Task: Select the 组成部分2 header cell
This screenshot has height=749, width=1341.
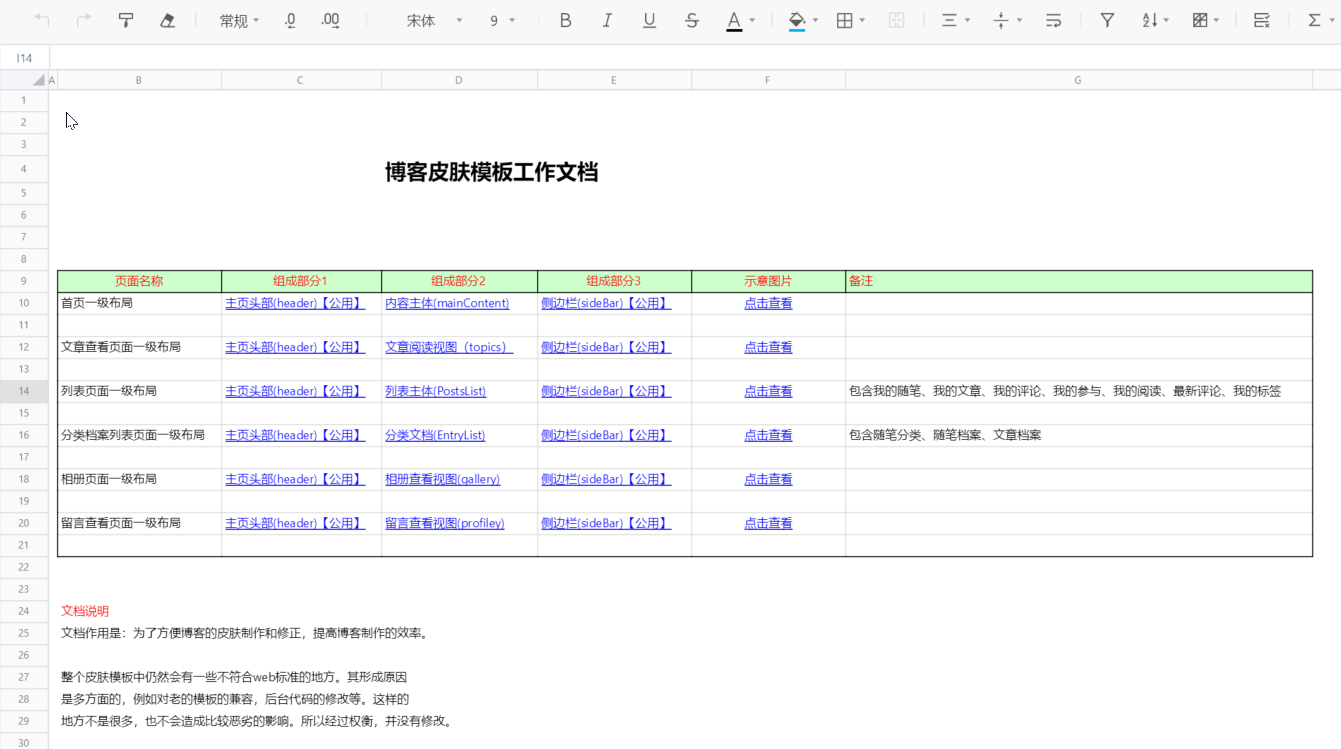Action: point(459,281)
